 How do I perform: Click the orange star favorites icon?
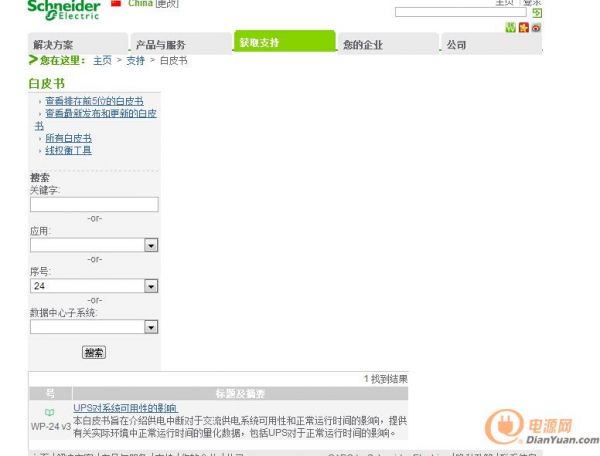525,27
